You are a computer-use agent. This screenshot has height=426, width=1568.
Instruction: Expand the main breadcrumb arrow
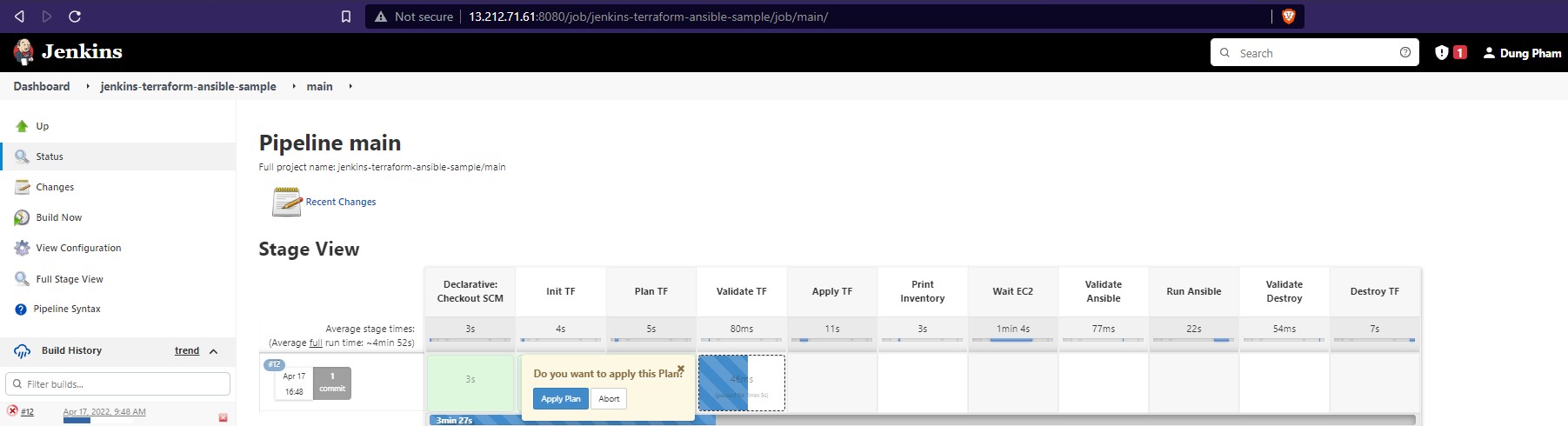(x=350, y=86)
